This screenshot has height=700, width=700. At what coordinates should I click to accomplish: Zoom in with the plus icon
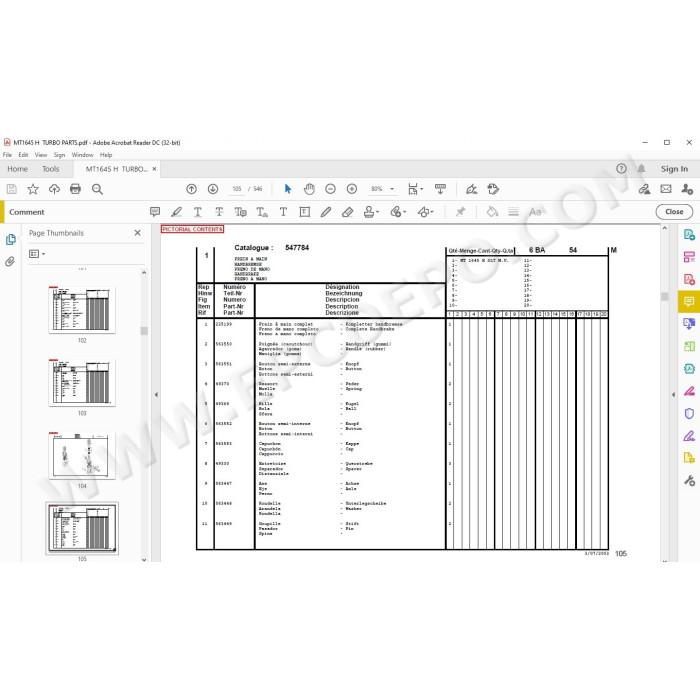[352, 189]
